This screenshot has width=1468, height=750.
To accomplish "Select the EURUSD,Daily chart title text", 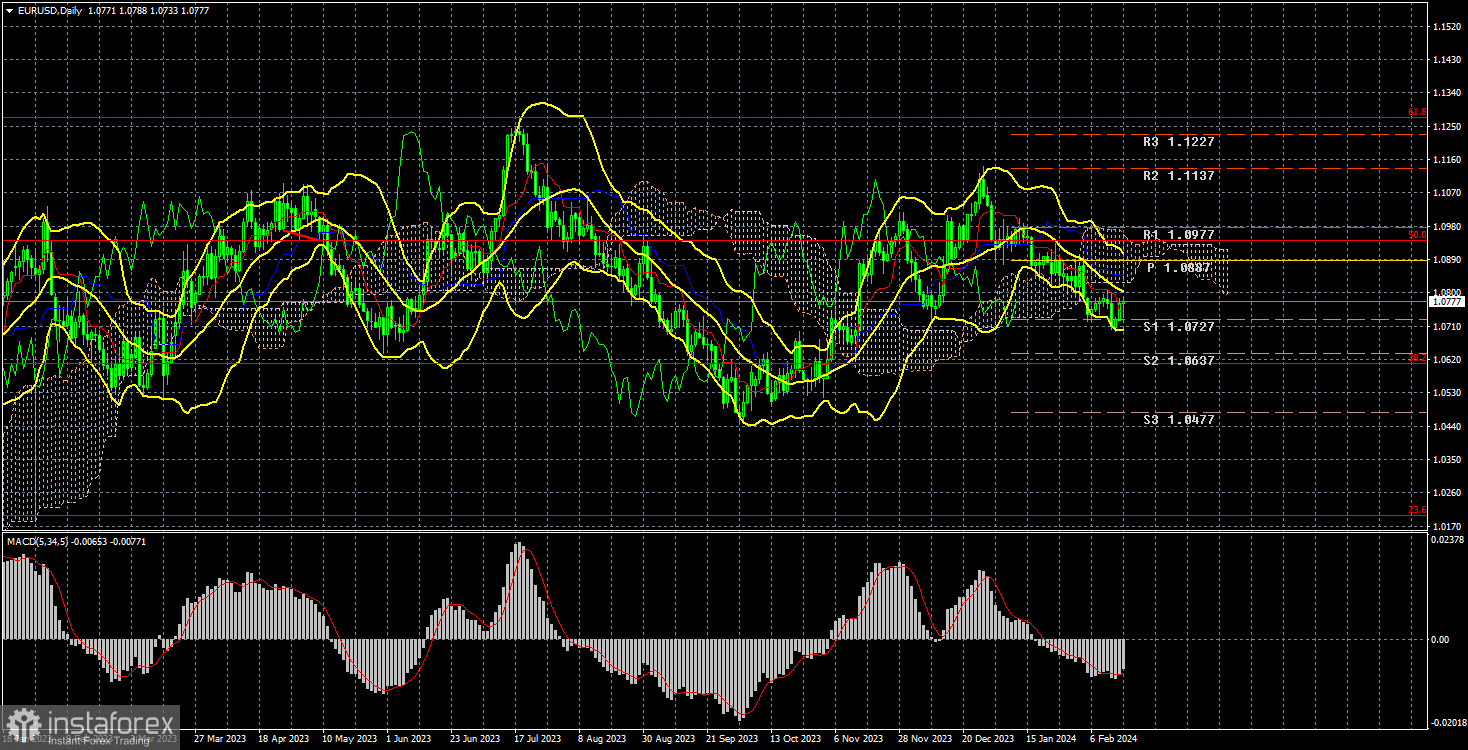I will point(50,9).
